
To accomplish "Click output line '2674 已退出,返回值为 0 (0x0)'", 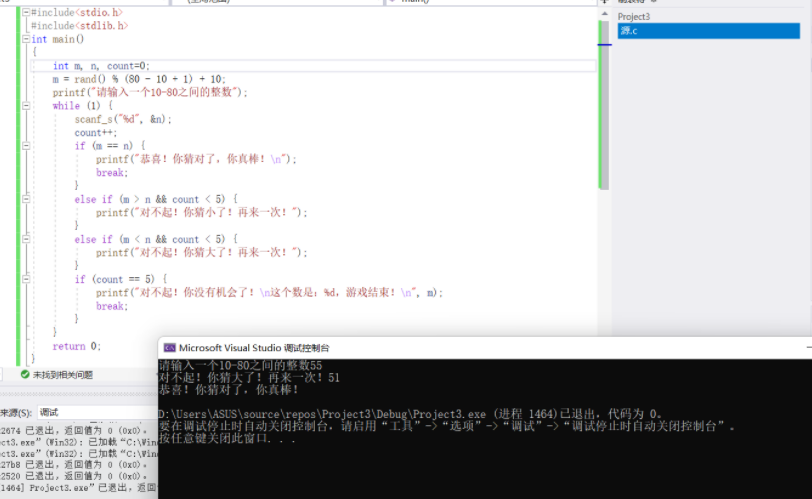I will pyautogui.click(x=74, y=431).
